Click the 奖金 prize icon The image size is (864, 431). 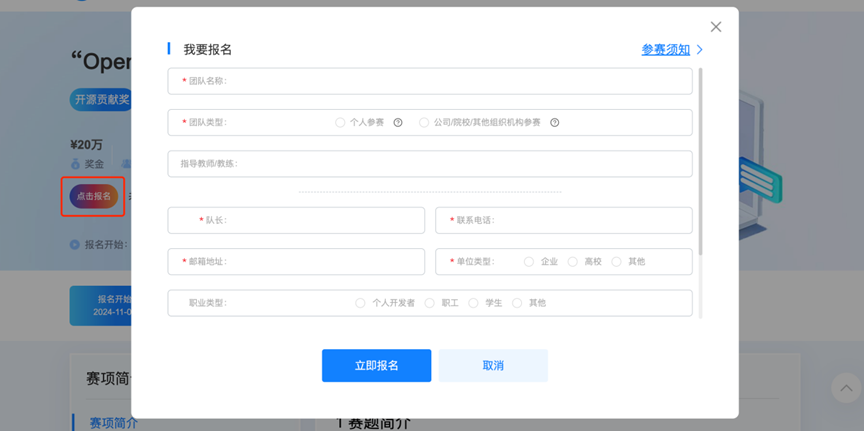(75, 164)
